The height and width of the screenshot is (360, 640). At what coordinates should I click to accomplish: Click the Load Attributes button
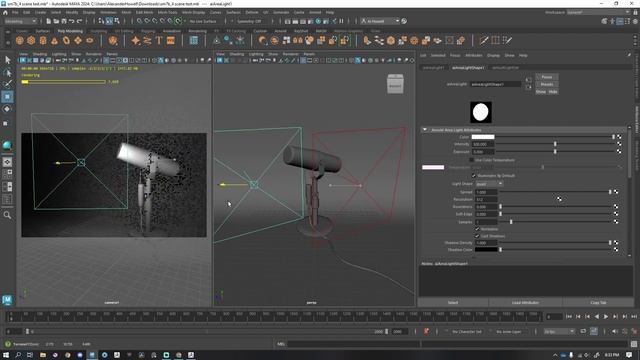click(525, 302)
